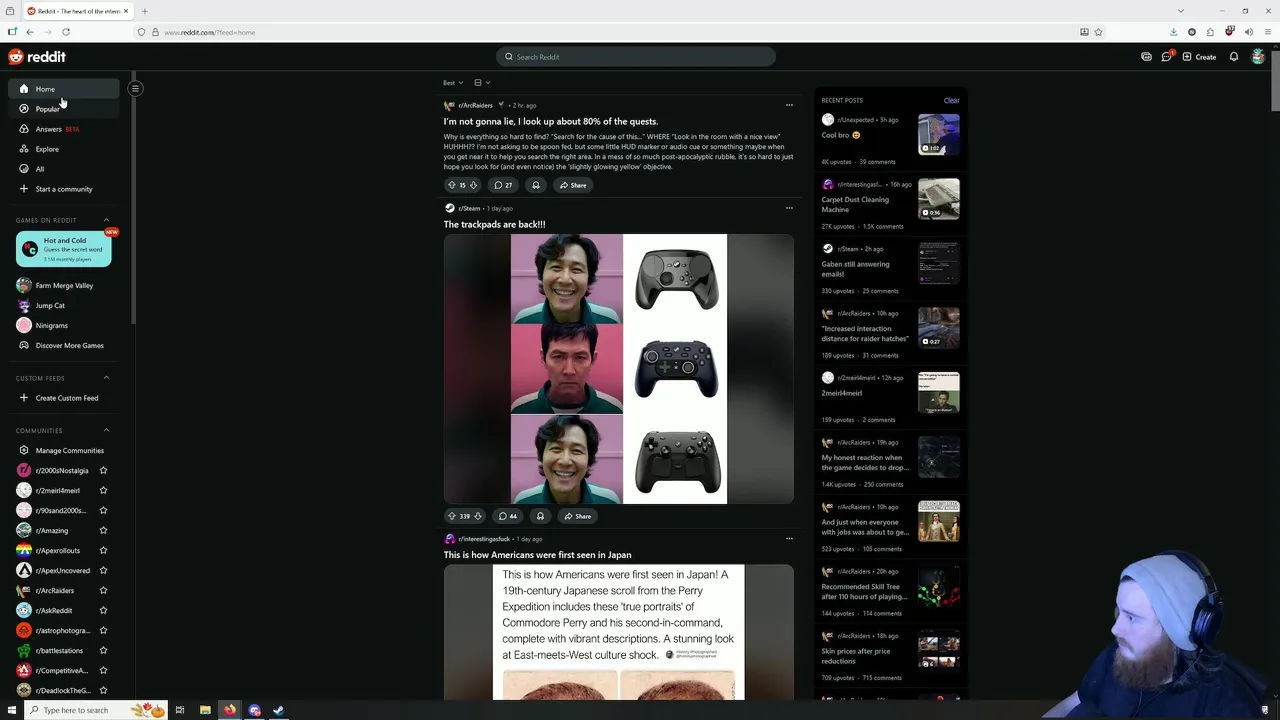Upvote the ArcRaiders quests post
Viewport: 1280px width, 720px height.
(451, 185)
